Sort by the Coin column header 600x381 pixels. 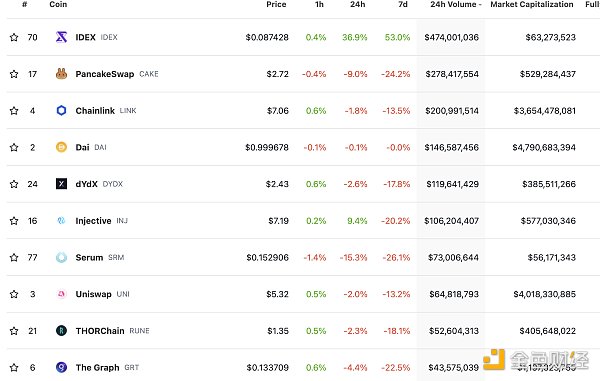pyautogui.click(x=58, y=4)
